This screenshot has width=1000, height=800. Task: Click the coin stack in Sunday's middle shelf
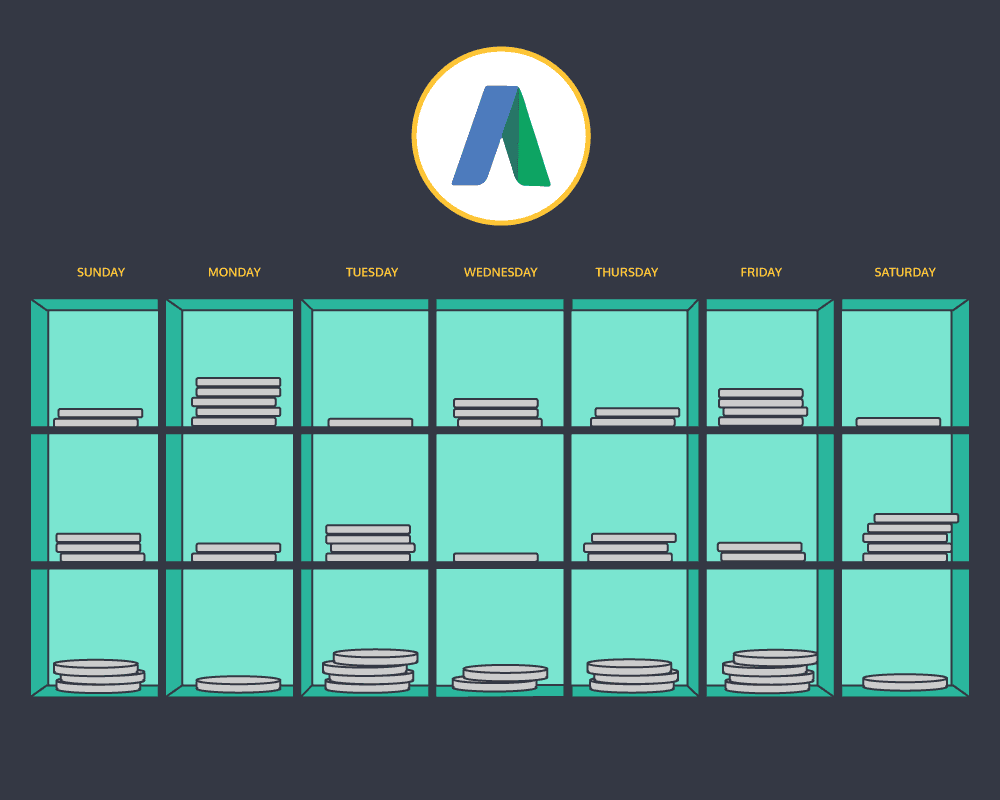point(100,547)
